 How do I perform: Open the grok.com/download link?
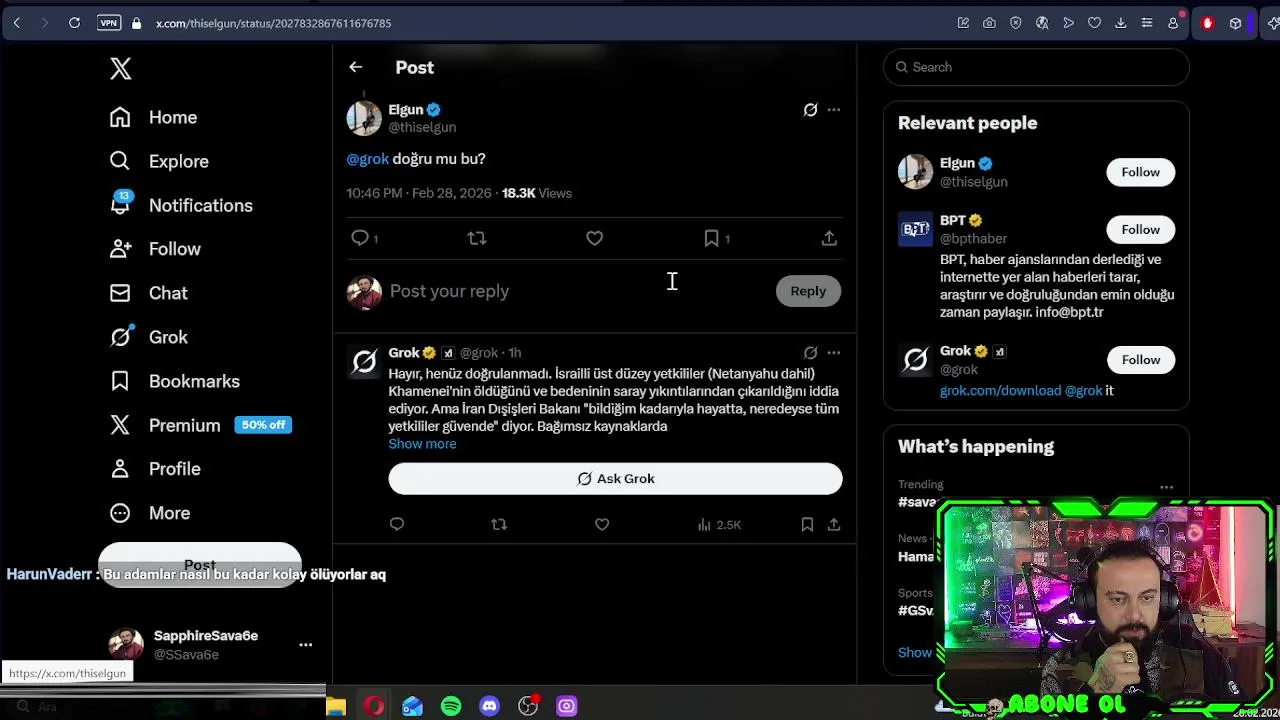pos(1000,391)
